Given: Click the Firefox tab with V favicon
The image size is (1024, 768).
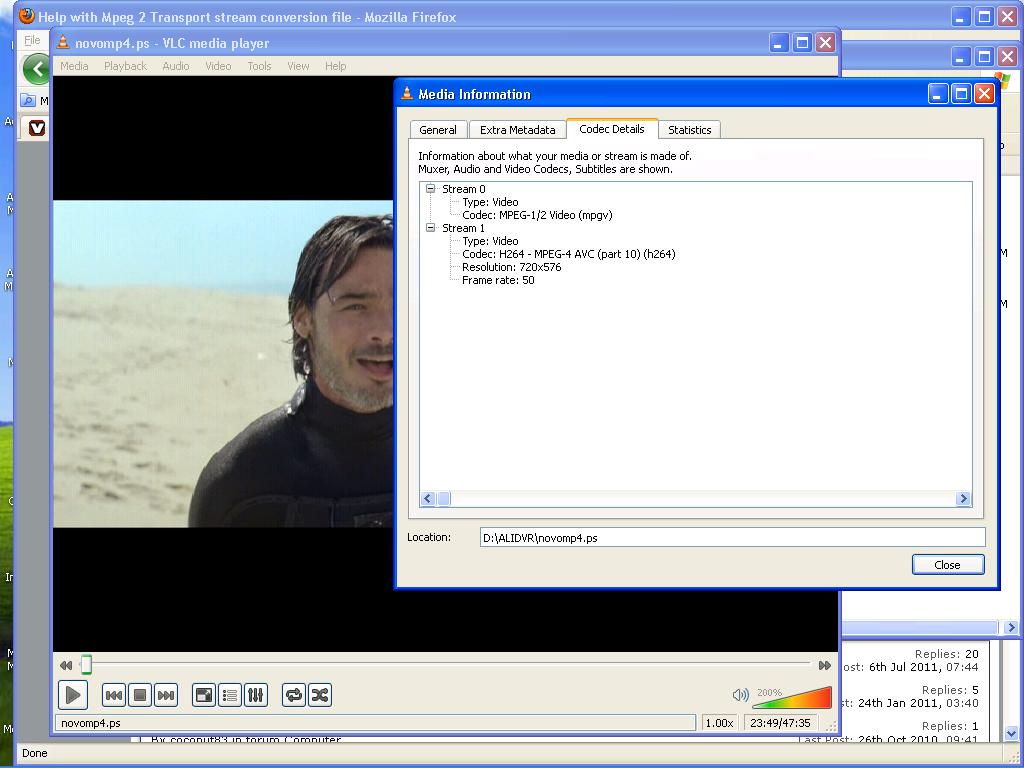Looking at the screenshot, I should coord(37,128).
